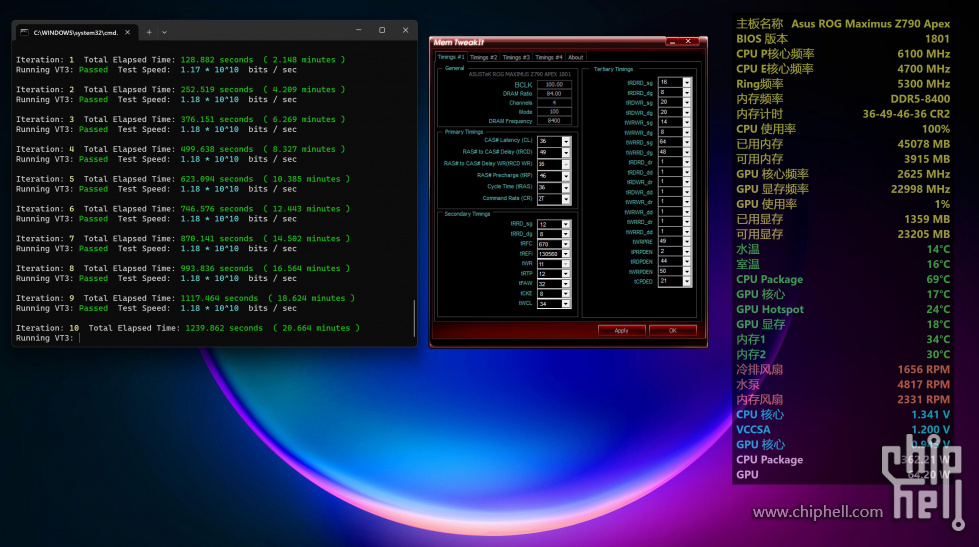The height and width of the screenshot is (547, 979).
Task: Switch to the Timings #2 tab
Action: coord(483,57)
